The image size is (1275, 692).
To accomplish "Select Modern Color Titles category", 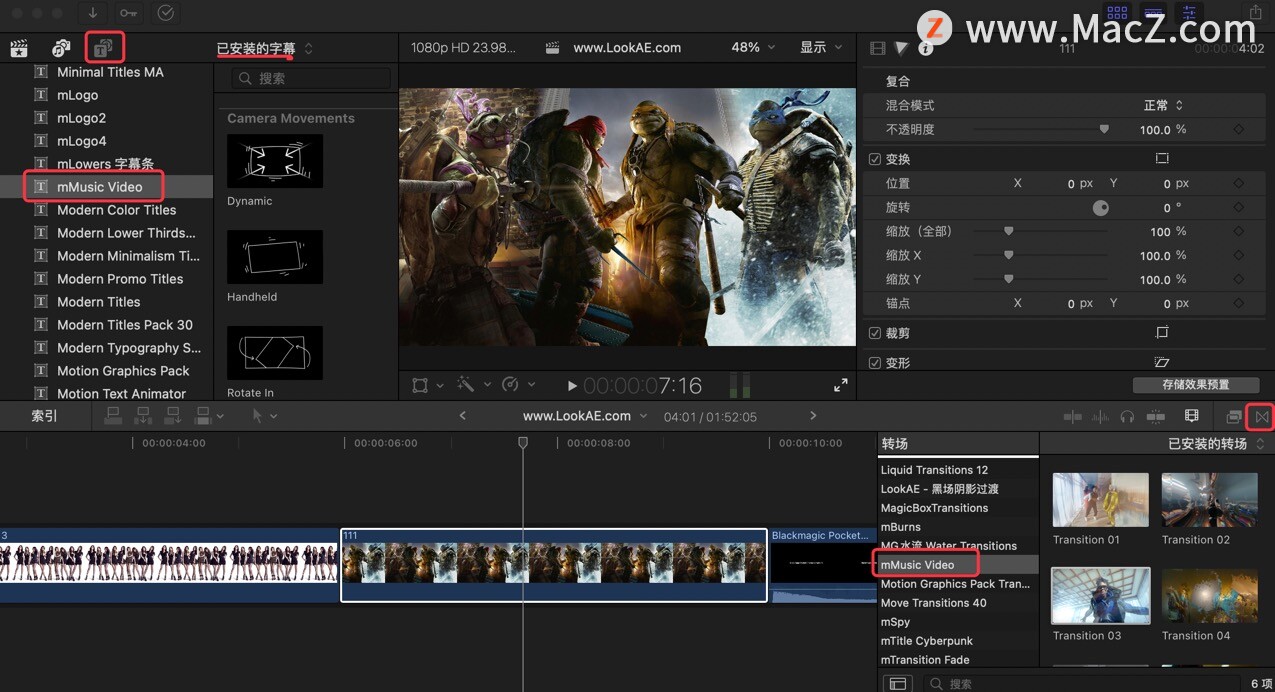I will (x=116, y=210).
